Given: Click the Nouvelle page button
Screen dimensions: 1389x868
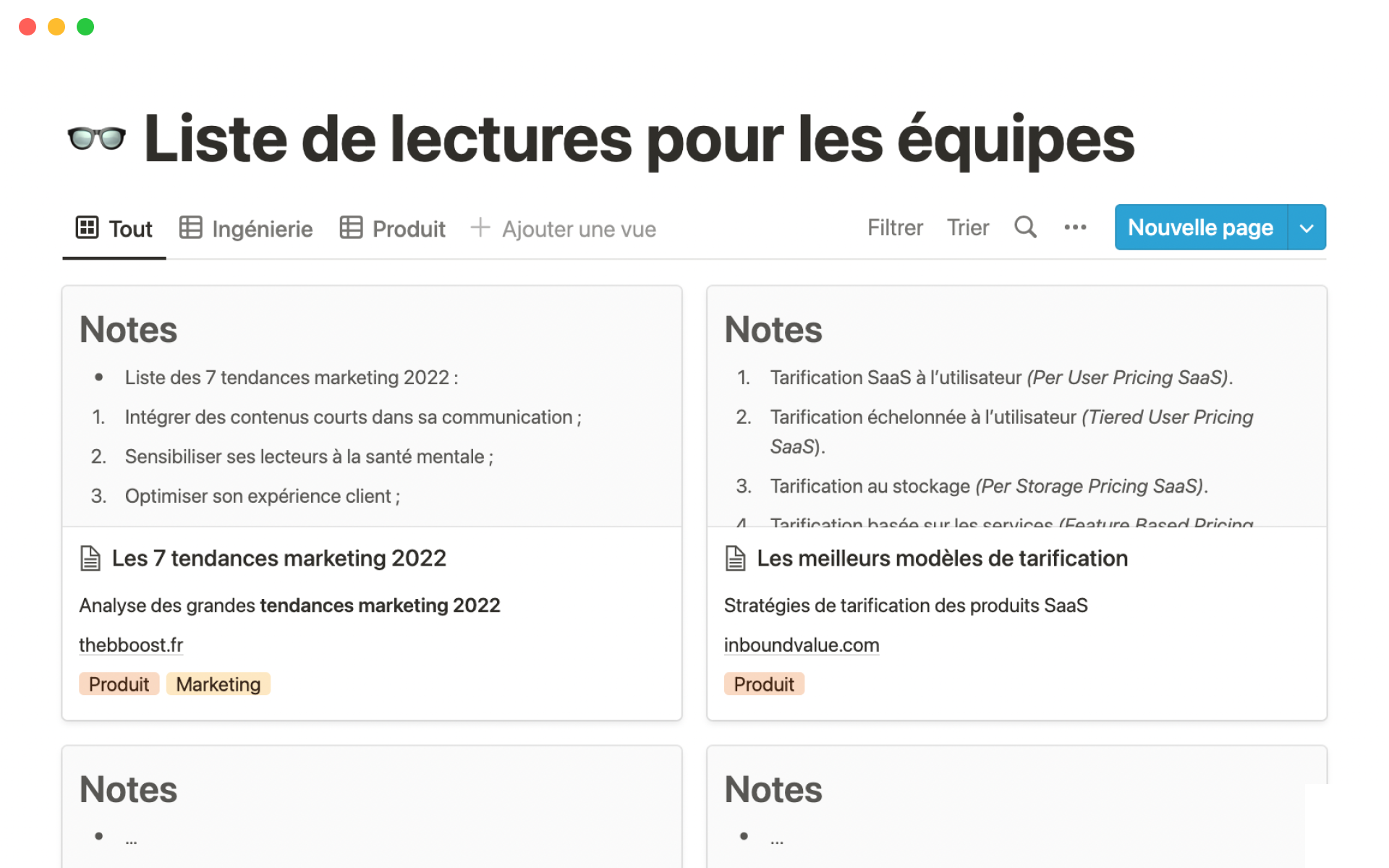Looking at the screenshot, I should pyautogui.click(x=1200, y=228).
